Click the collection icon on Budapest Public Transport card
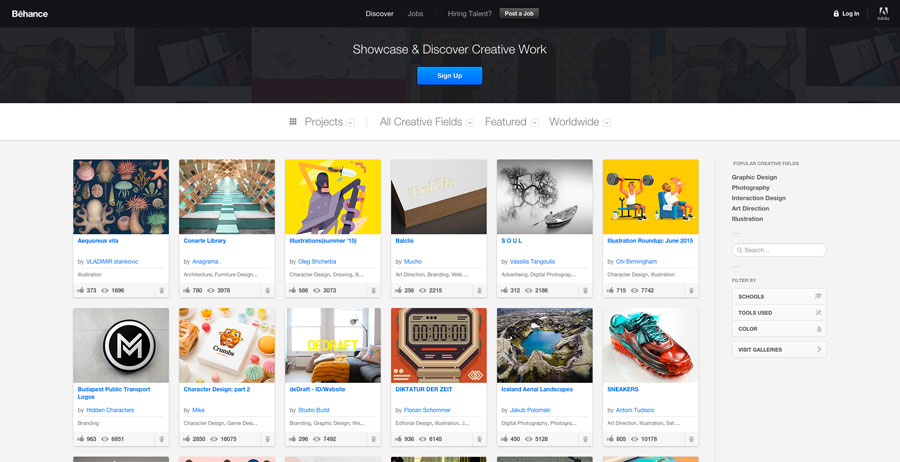 (x=161, y=440)
